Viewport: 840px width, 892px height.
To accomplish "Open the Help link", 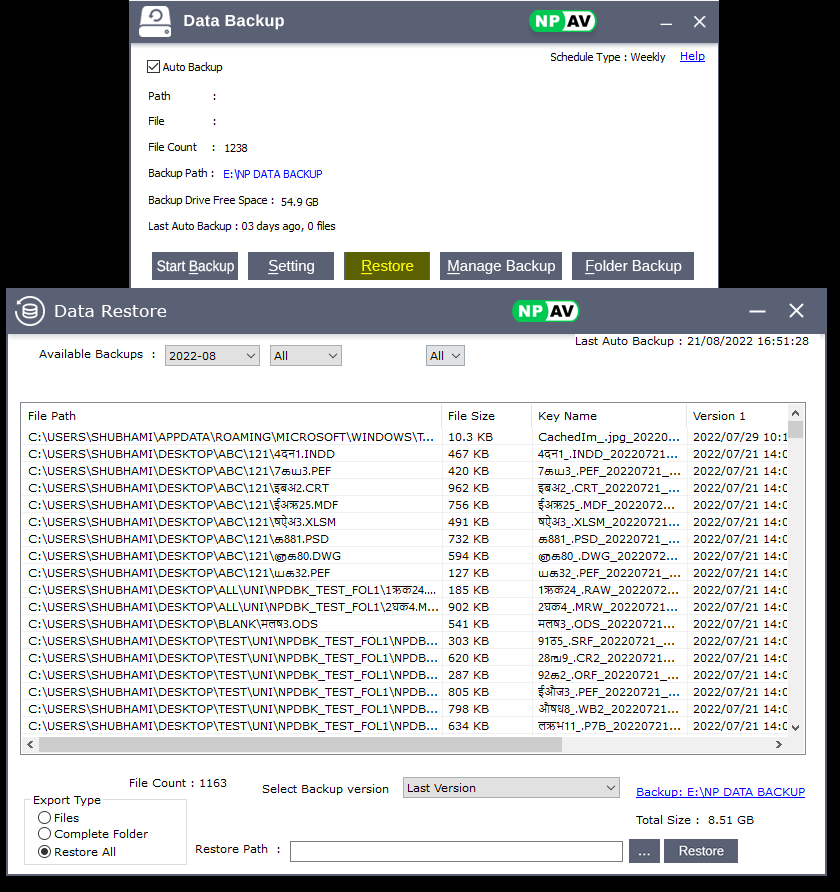I will pyautogui.click(x=692, y=57).
